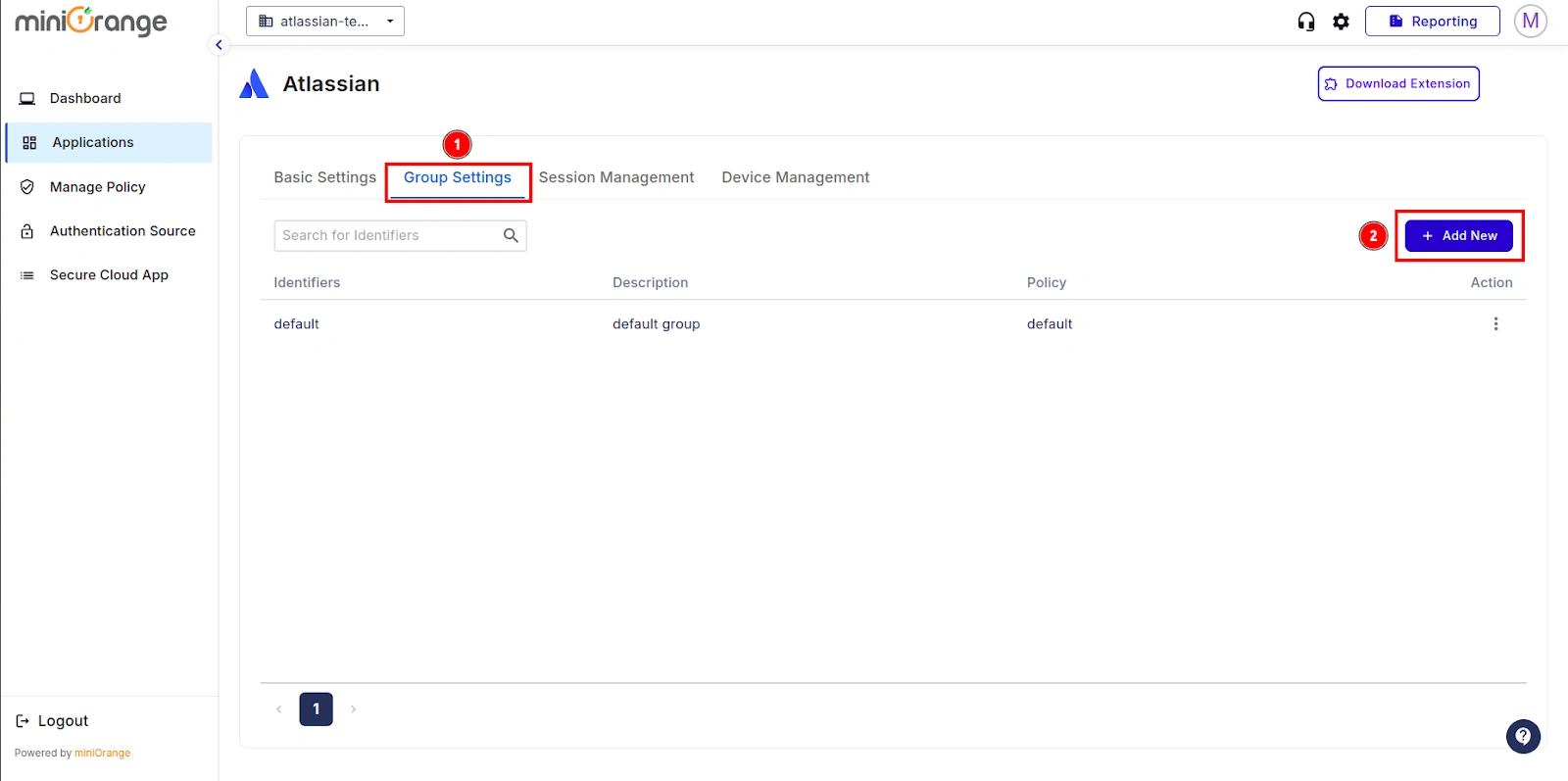This screenshot has width=1568, height=781.
Task: Click the 'default' policy cell
Action: [1050, 324]
